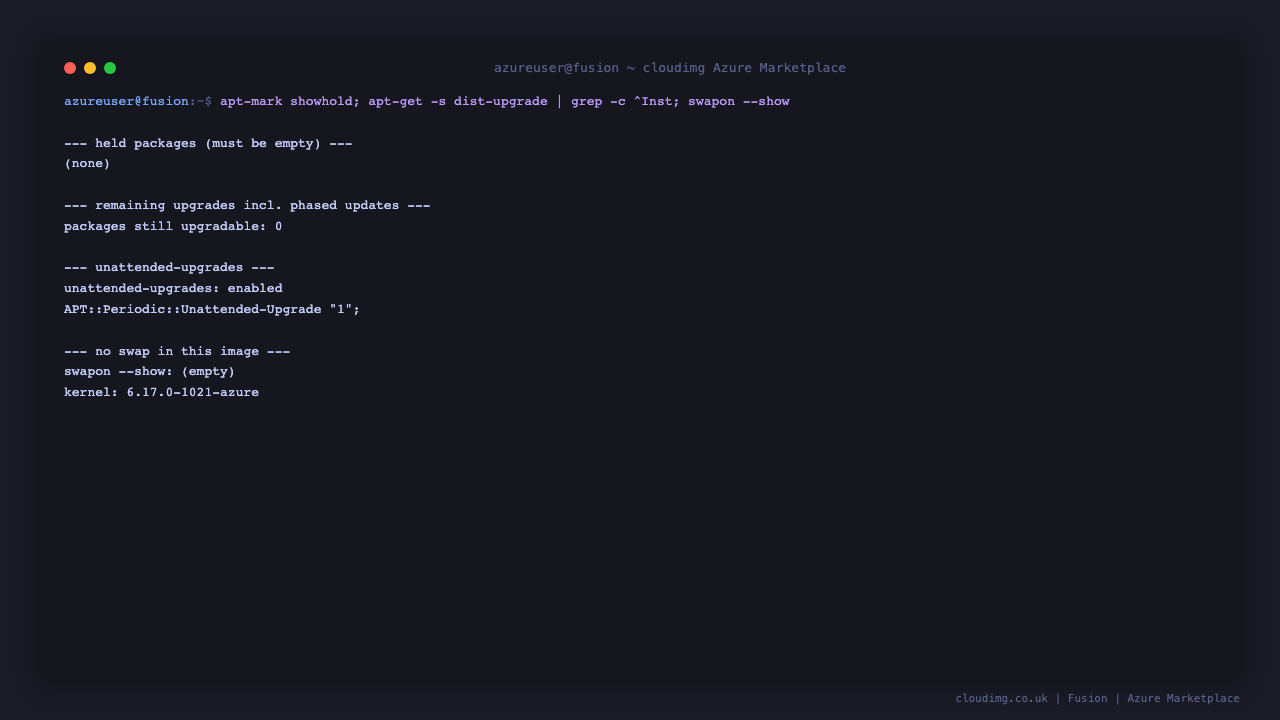The image size is (1280, 720).
Task: Click the kernel version 6.17.0-1021-azure line
Action: (161, 392)
